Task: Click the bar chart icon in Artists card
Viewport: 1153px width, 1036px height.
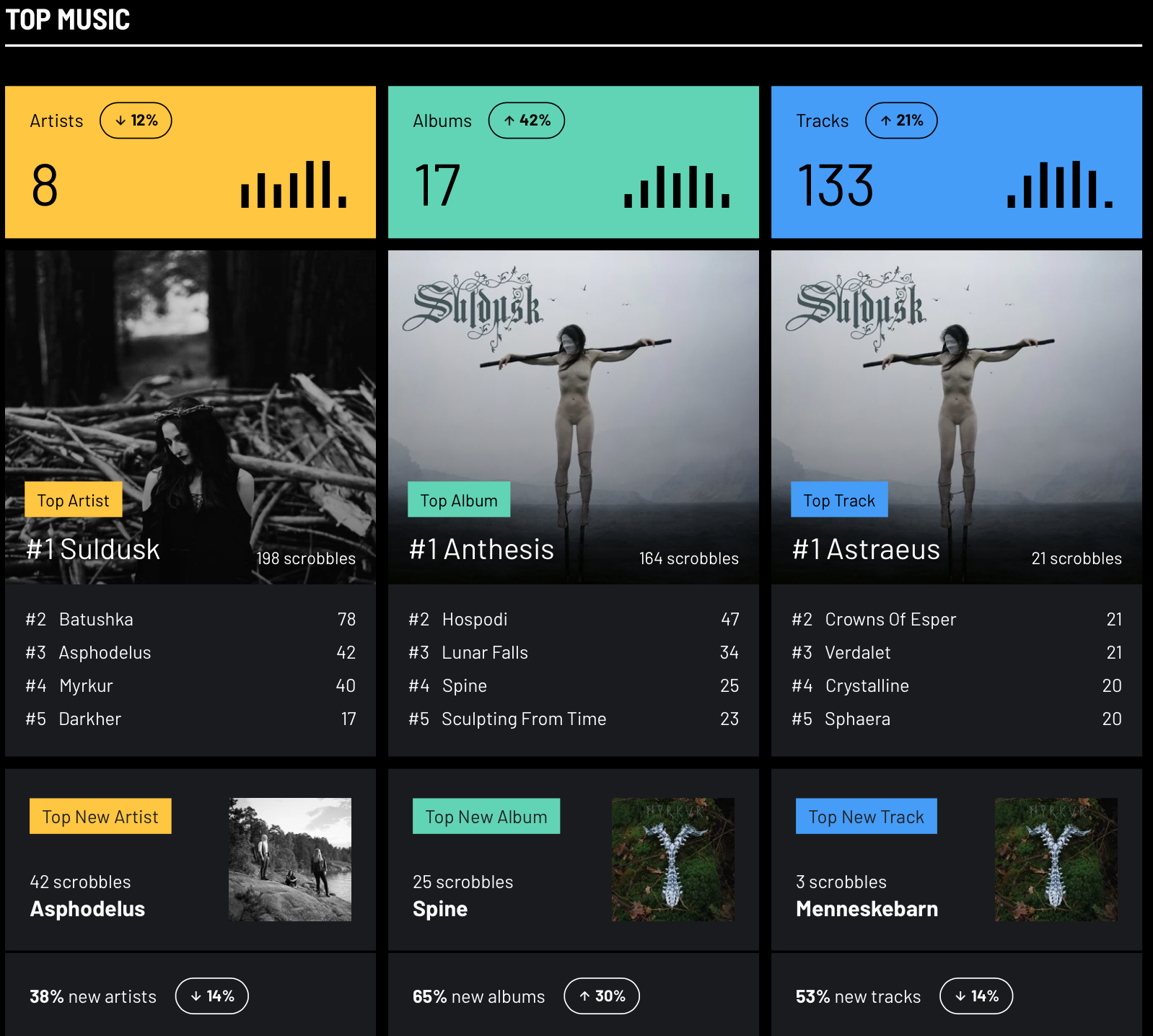Action: click(294, 185)
